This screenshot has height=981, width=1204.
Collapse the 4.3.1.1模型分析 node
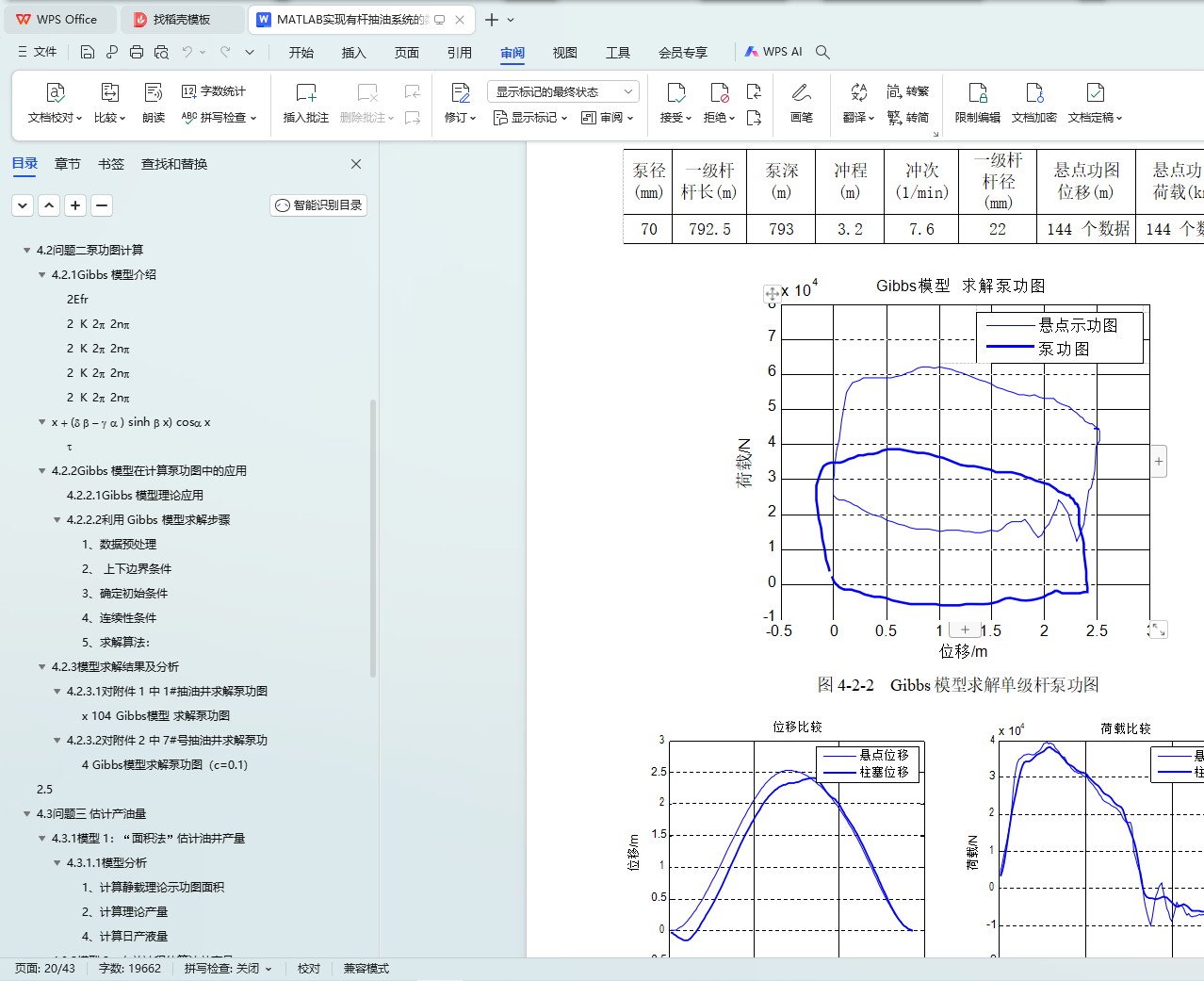pos(57,863)
